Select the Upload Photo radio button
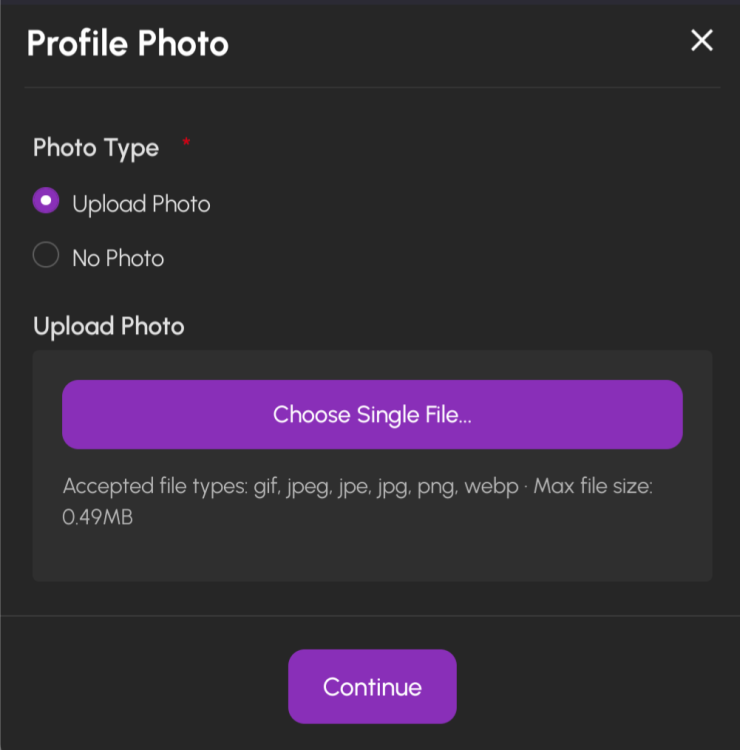Screen dimensions: 740x750 coord(46,201)
